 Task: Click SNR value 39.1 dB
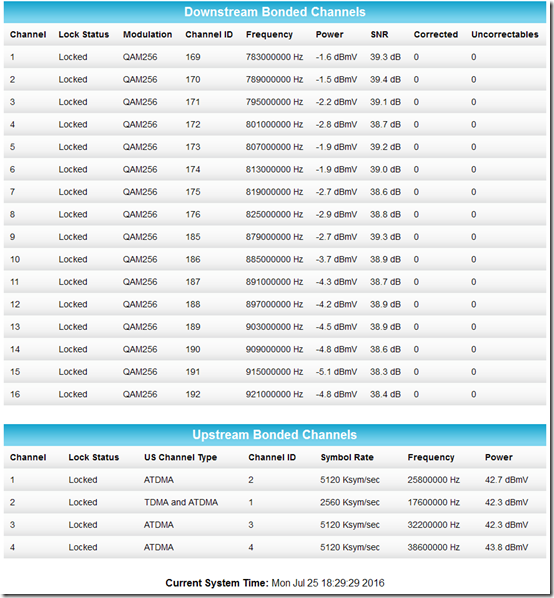point(385,102)
